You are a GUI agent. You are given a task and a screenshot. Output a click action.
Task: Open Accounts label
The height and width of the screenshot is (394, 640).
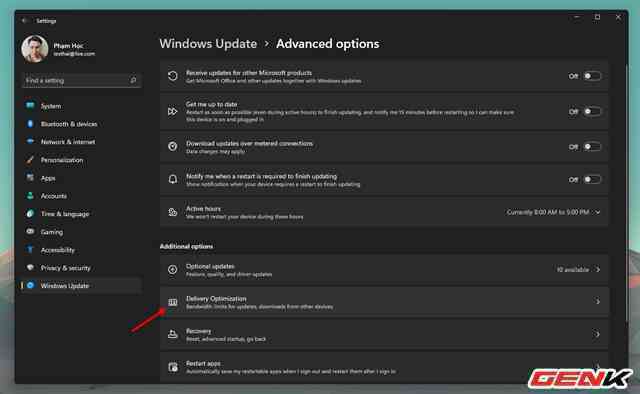pos(53,196)
